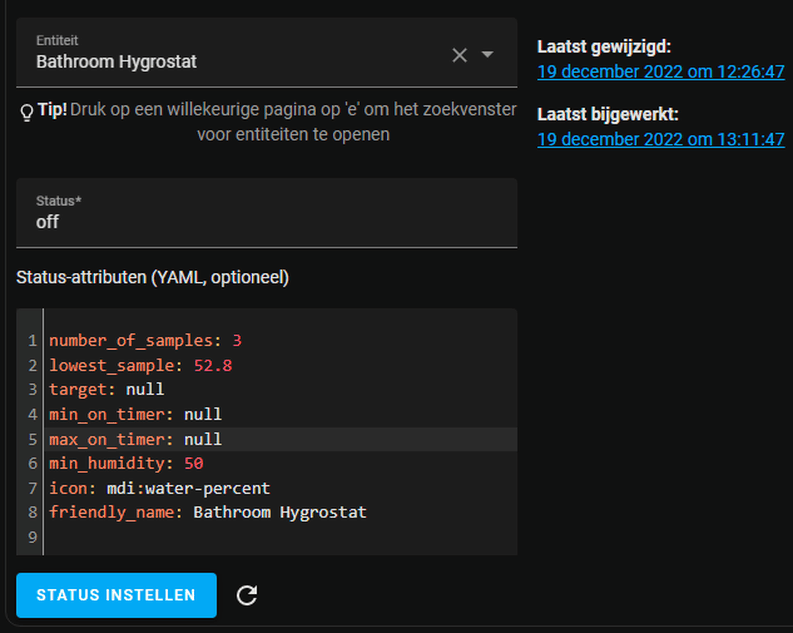
Task: Click empty line 9 in the YAML editor
Action: pyautogui.click(x=281, y=537)
